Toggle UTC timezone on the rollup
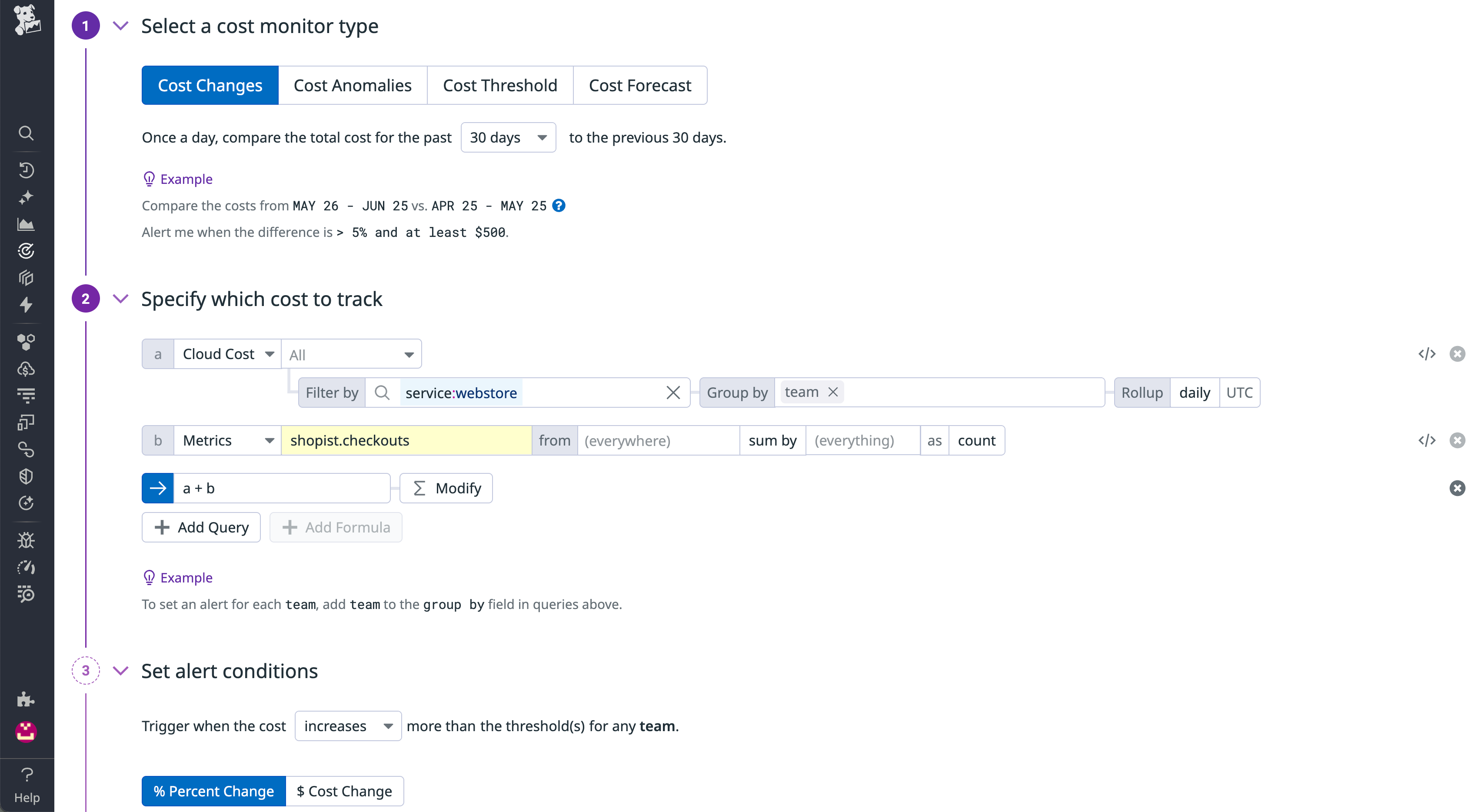The width and height of the screenshot is (1478, 812). (1240, 393)
